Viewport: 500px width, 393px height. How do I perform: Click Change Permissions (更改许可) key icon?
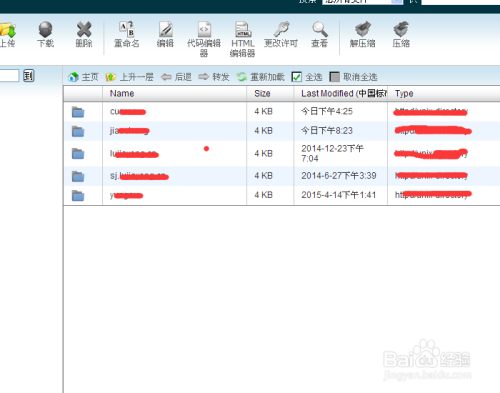click(281, 29)
